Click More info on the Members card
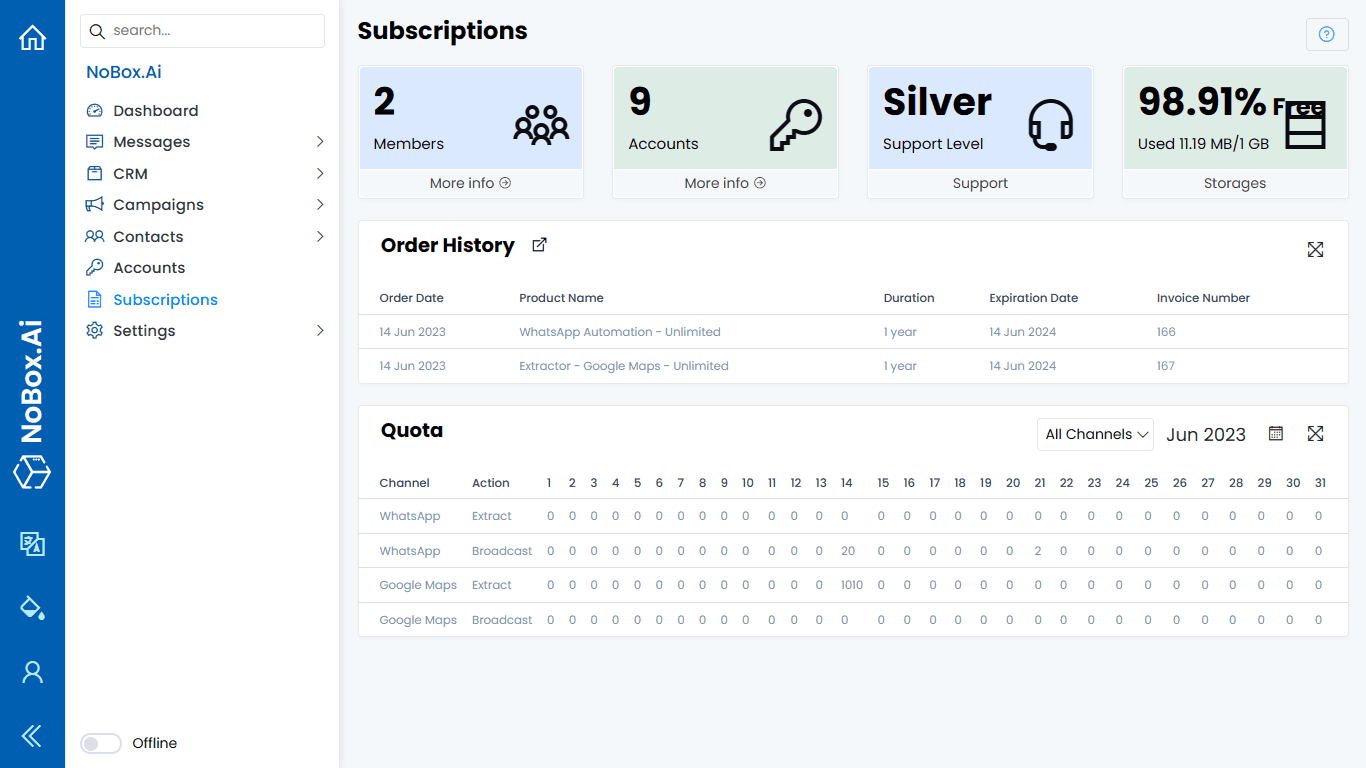The image size is (1366, 768). 470,183
